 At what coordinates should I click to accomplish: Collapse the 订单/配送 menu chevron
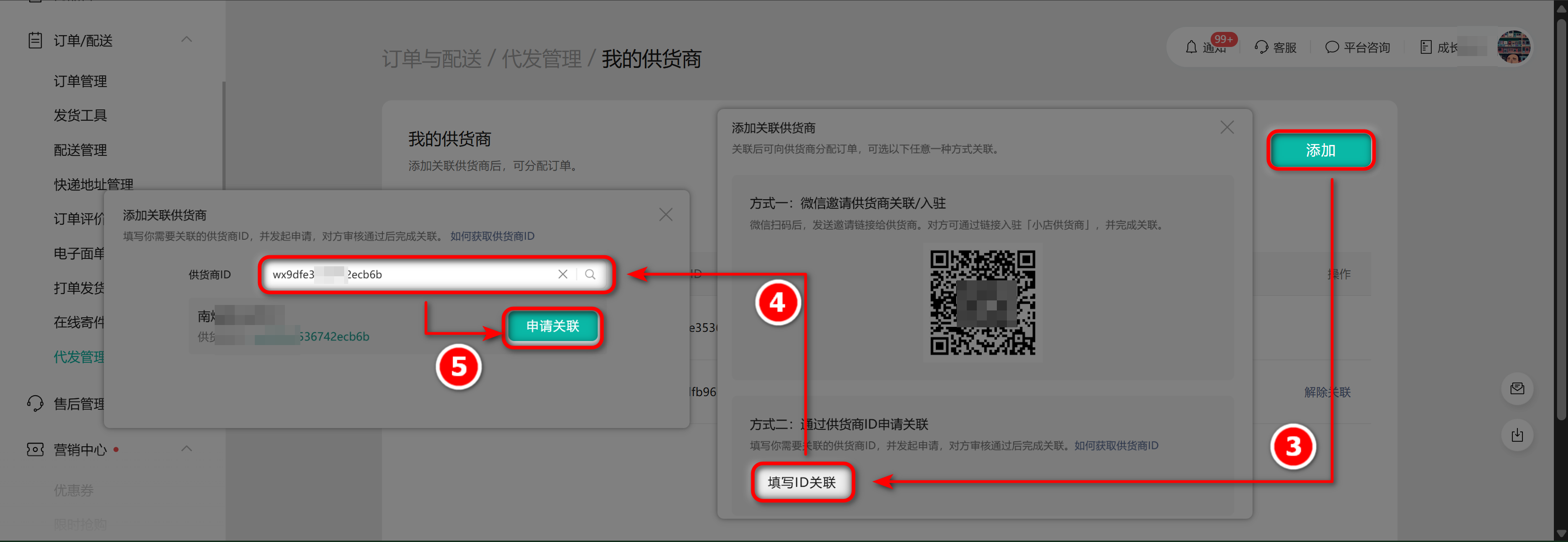(x=186, y=40)
